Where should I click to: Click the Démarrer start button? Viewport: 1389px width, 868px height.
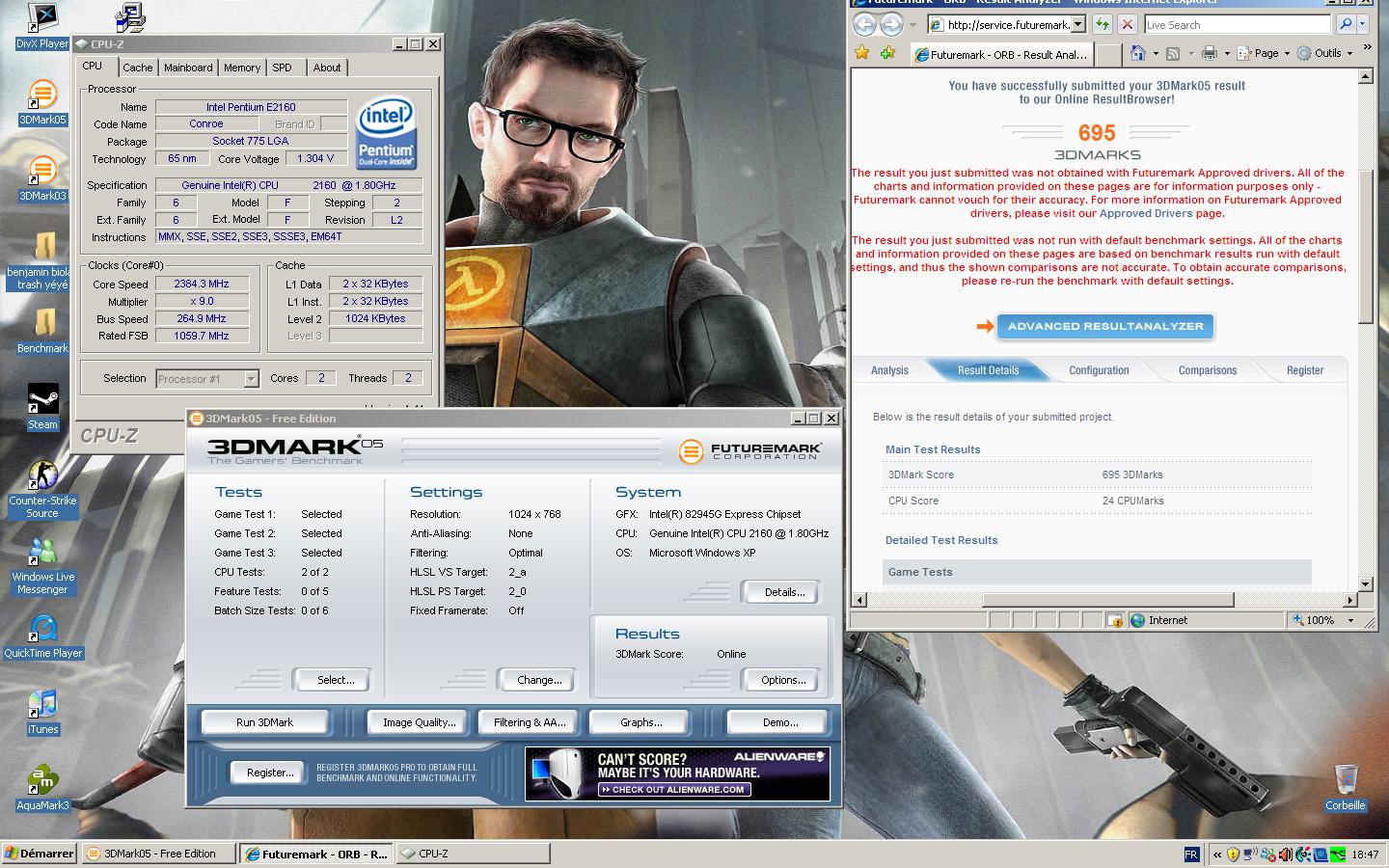pos(40,854)
